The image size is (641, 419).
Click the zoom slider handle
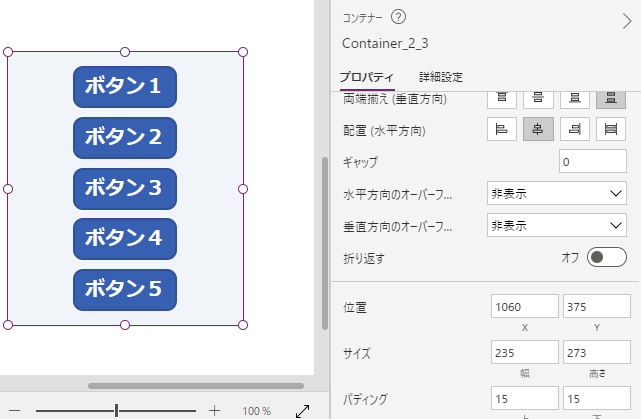pos(117,410)
